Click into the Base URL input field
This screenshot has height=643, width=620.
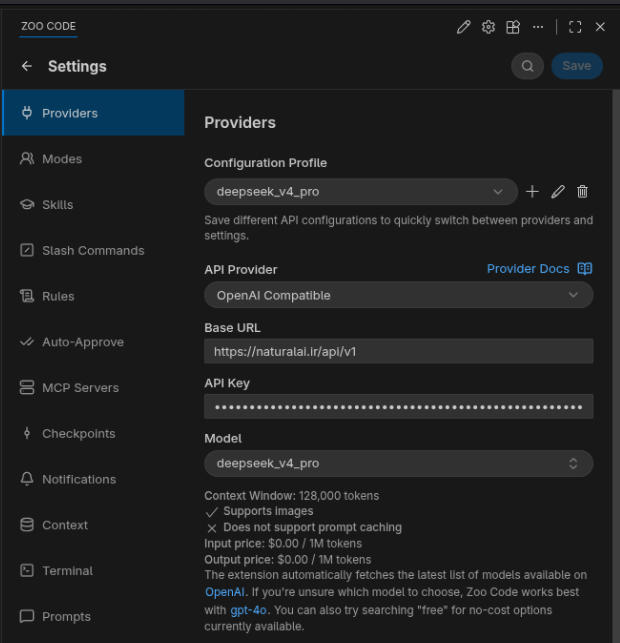point(399,351)
